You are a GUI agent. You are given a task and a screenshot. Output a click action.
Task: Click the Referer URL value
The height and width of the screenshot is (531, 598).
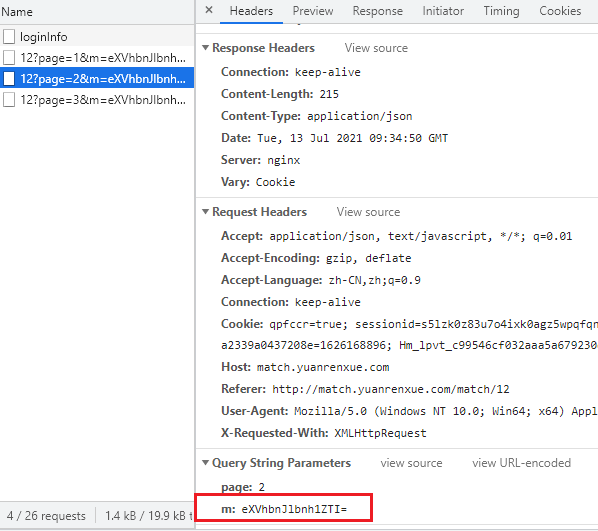[x=391, y=389]
